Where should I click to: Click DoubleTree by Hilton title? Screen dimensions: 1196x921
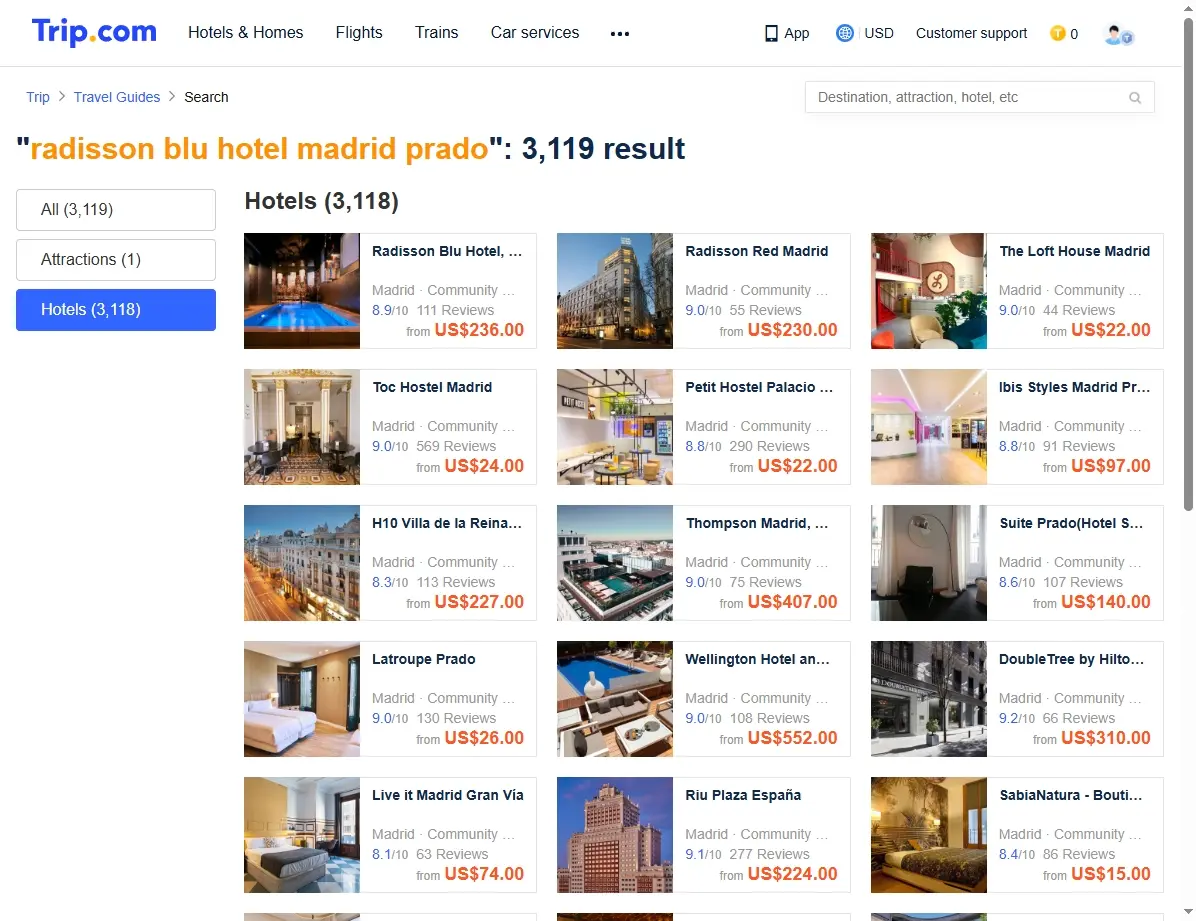click(1072, 659)
